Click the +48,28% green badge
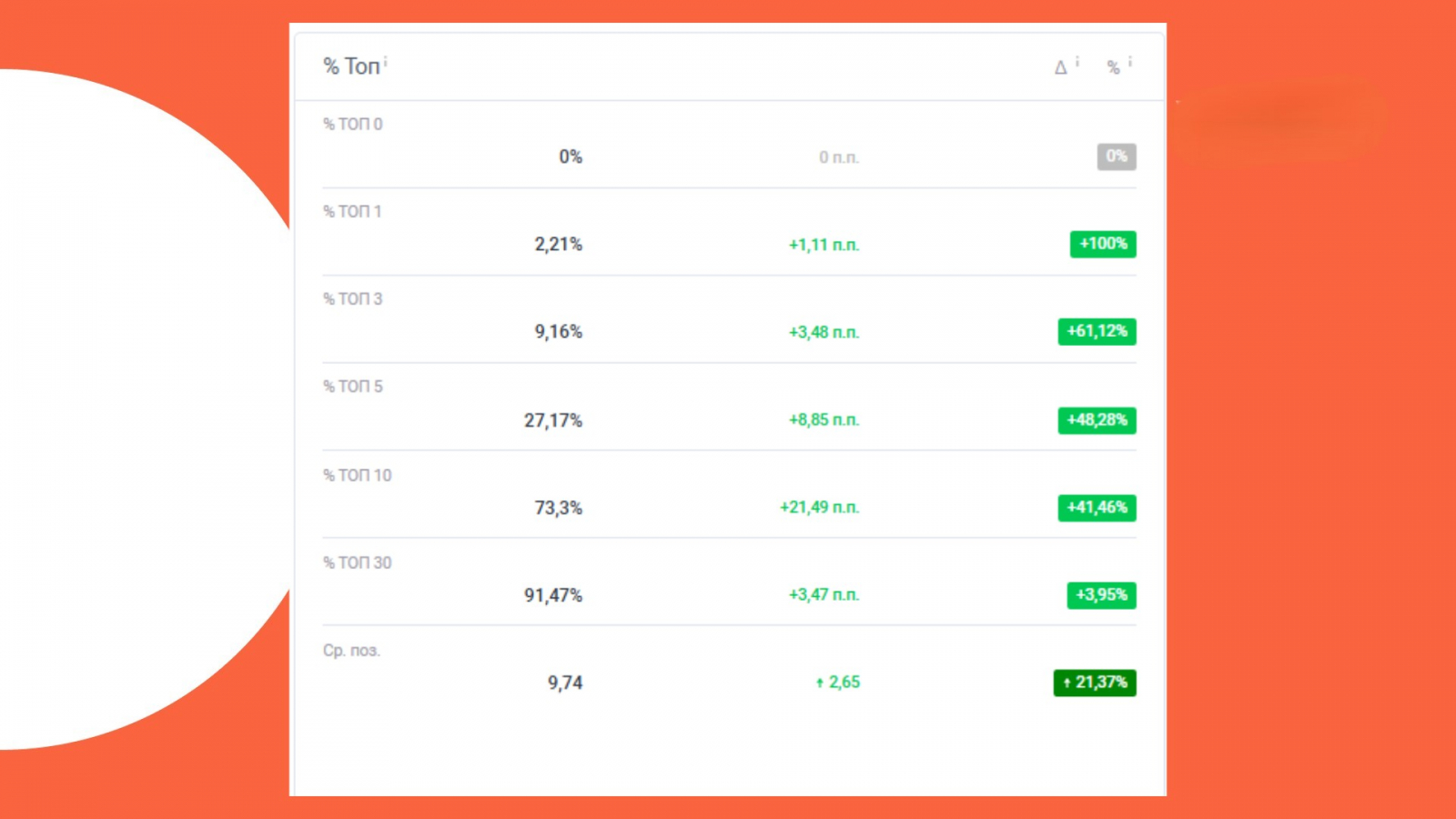Image resolution: width=1456 pixels, height=819 pixels. (1097, 420)
